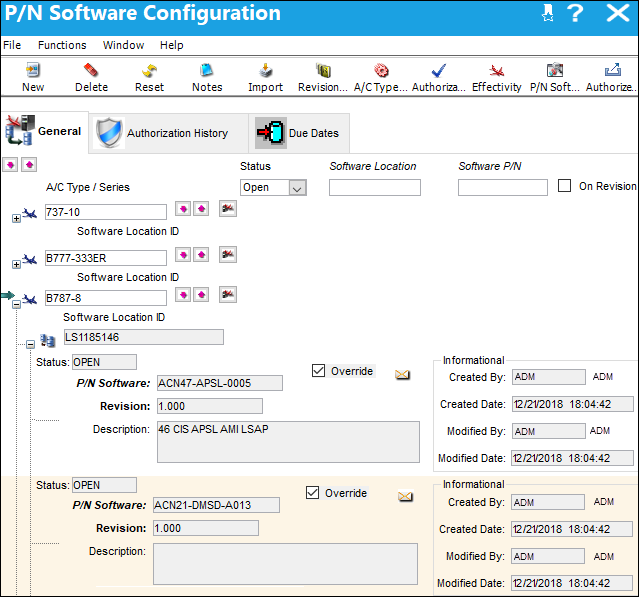
Task: Click the collapse-all up arrow below General tab
Action: click(x=29, y=165)
